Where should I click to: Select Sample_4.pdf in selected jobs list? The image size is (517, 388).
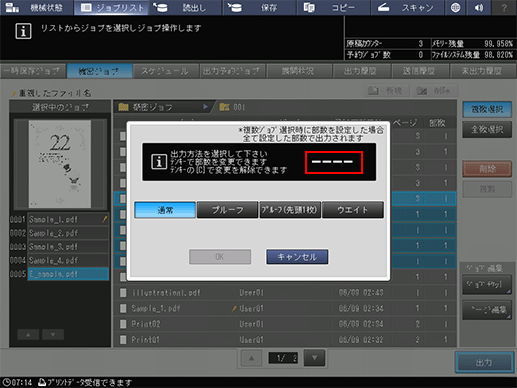point(68,260)
